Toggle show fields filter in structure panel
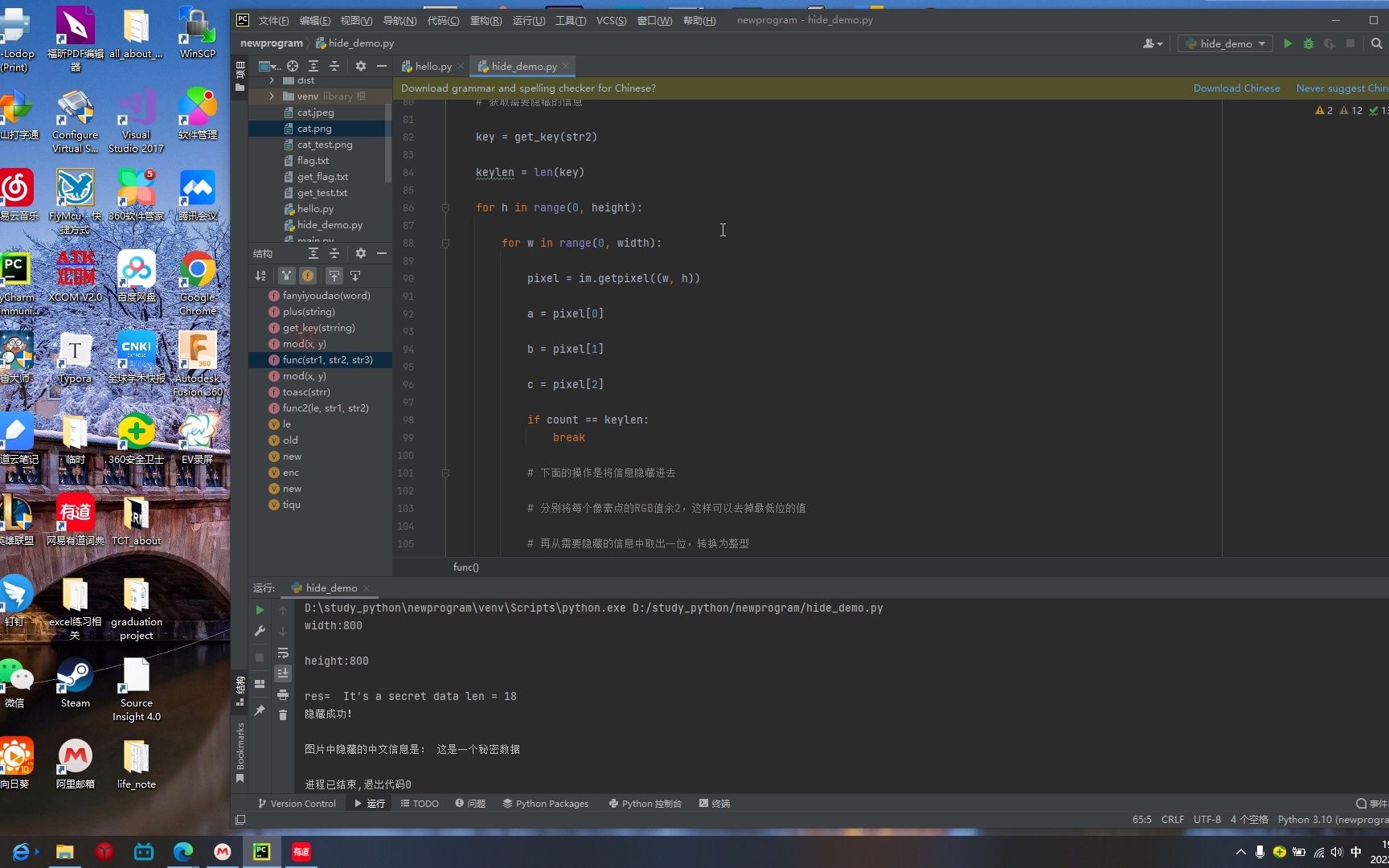Viewport: 1389px width, 868px height. click(x=308, y=276)
